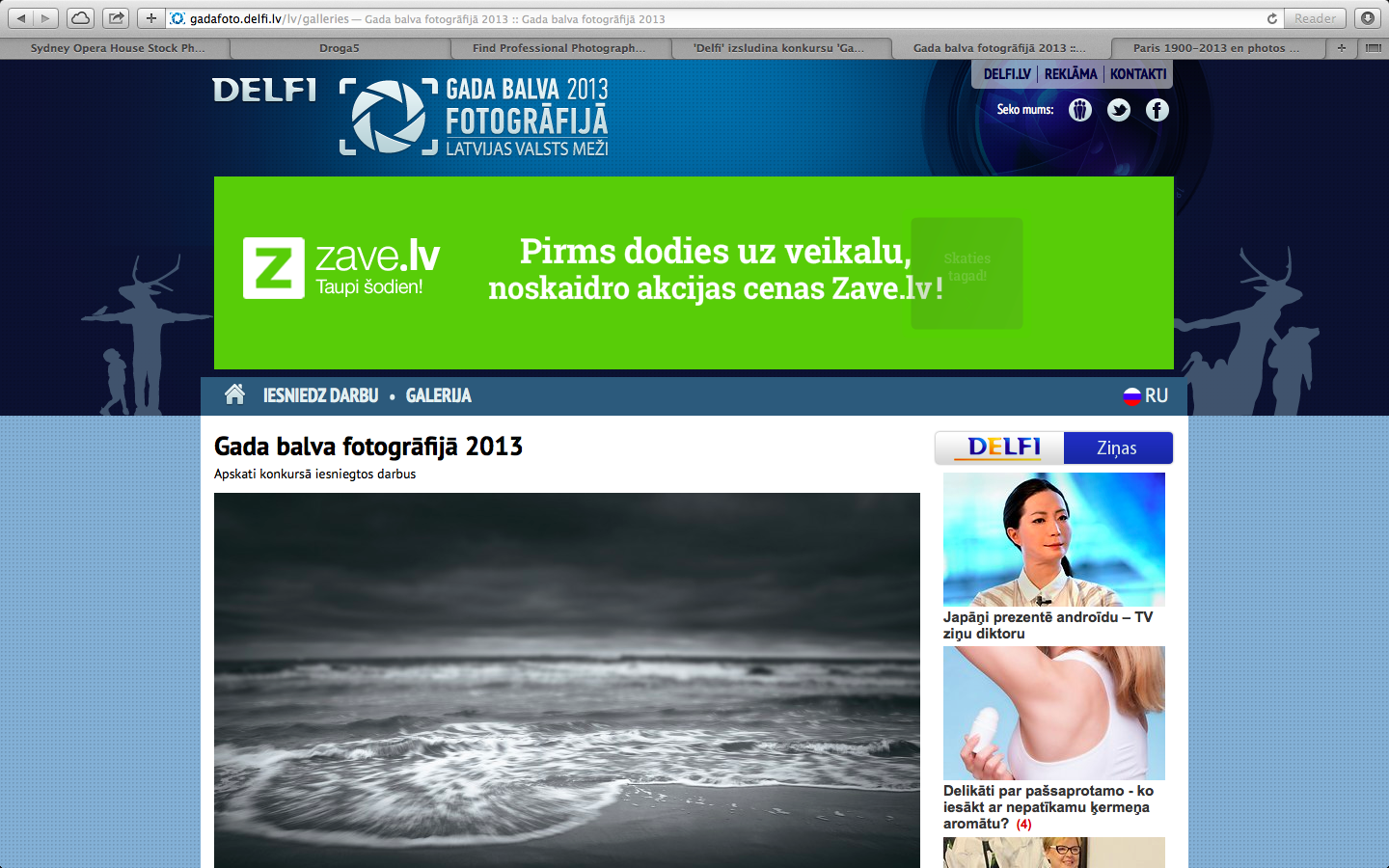Read Delikāti par pašsaprotamo article link
The height and width of the screenshot is (868, 1389).
[1048, 807]
